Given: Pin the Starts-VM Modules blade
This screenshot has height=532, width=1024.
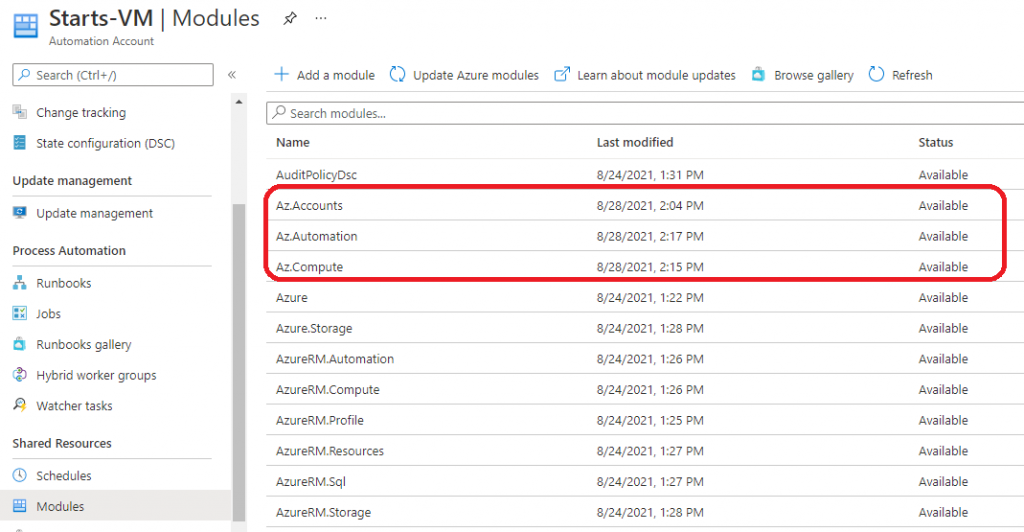Looking at the screenshot, I should tap(290, 18).
